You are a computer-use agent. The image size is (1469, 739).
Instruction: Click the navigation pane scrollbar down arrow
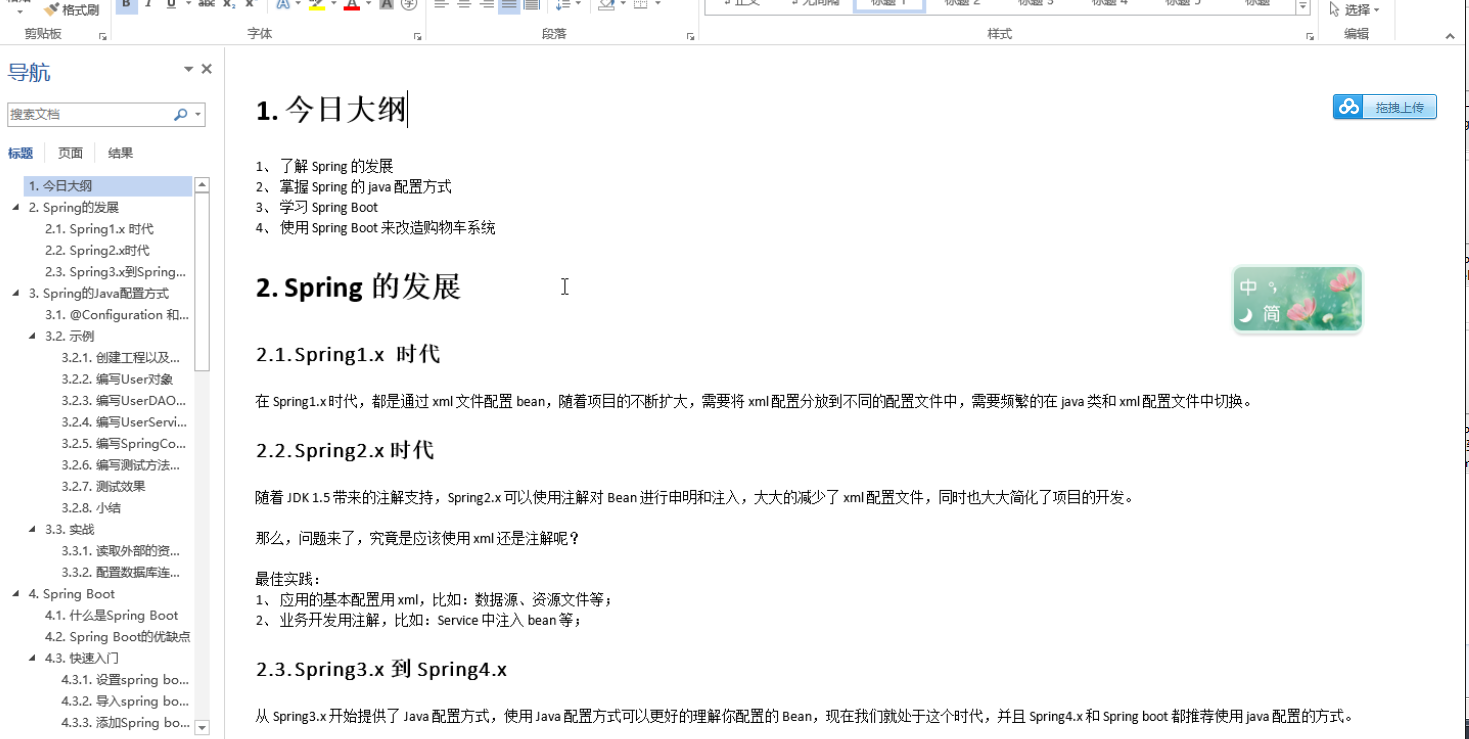pos(202,727)
